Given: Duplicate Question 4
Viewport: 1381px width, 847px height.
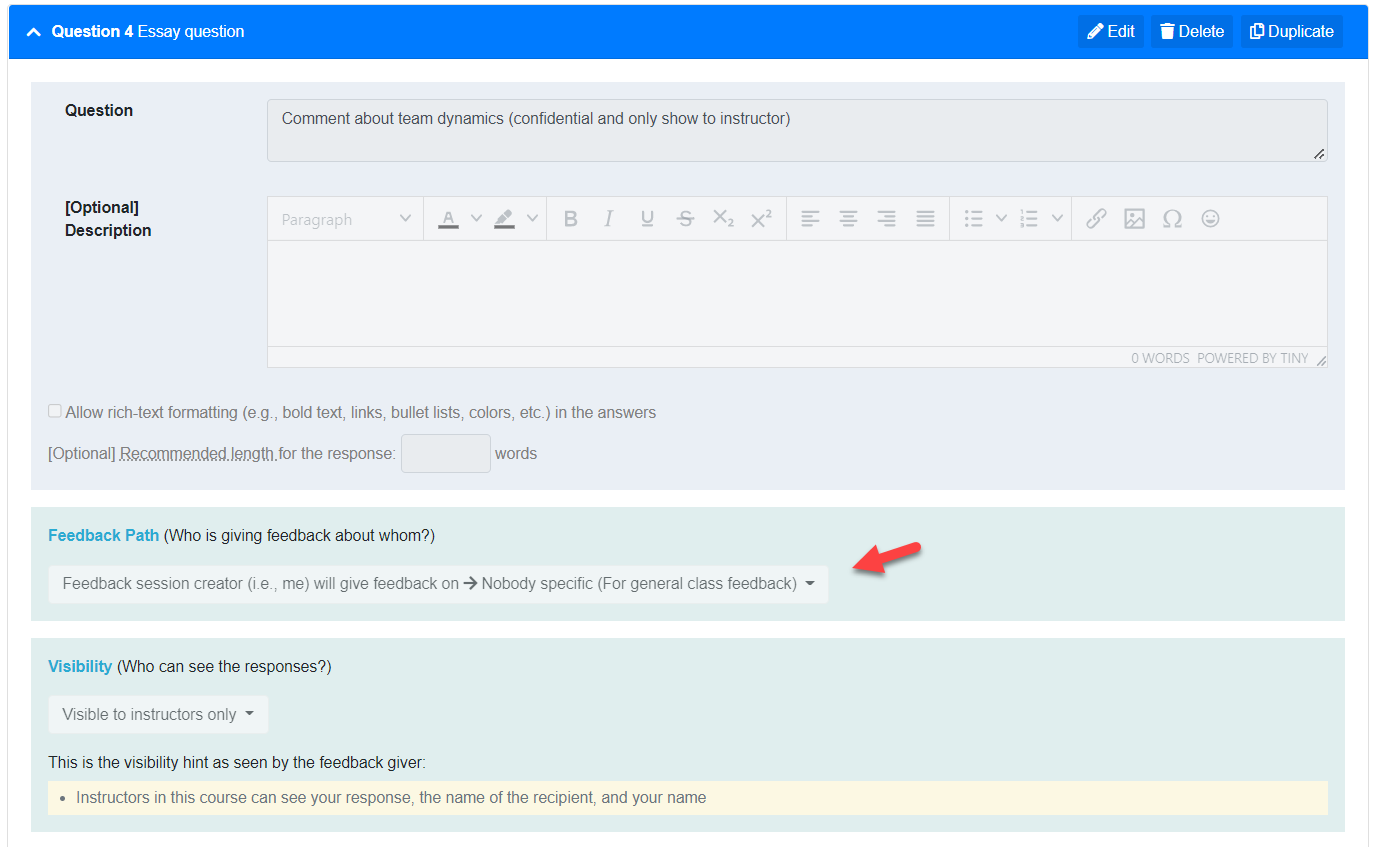Looking at the screenshot, I should pos(1292,31).
